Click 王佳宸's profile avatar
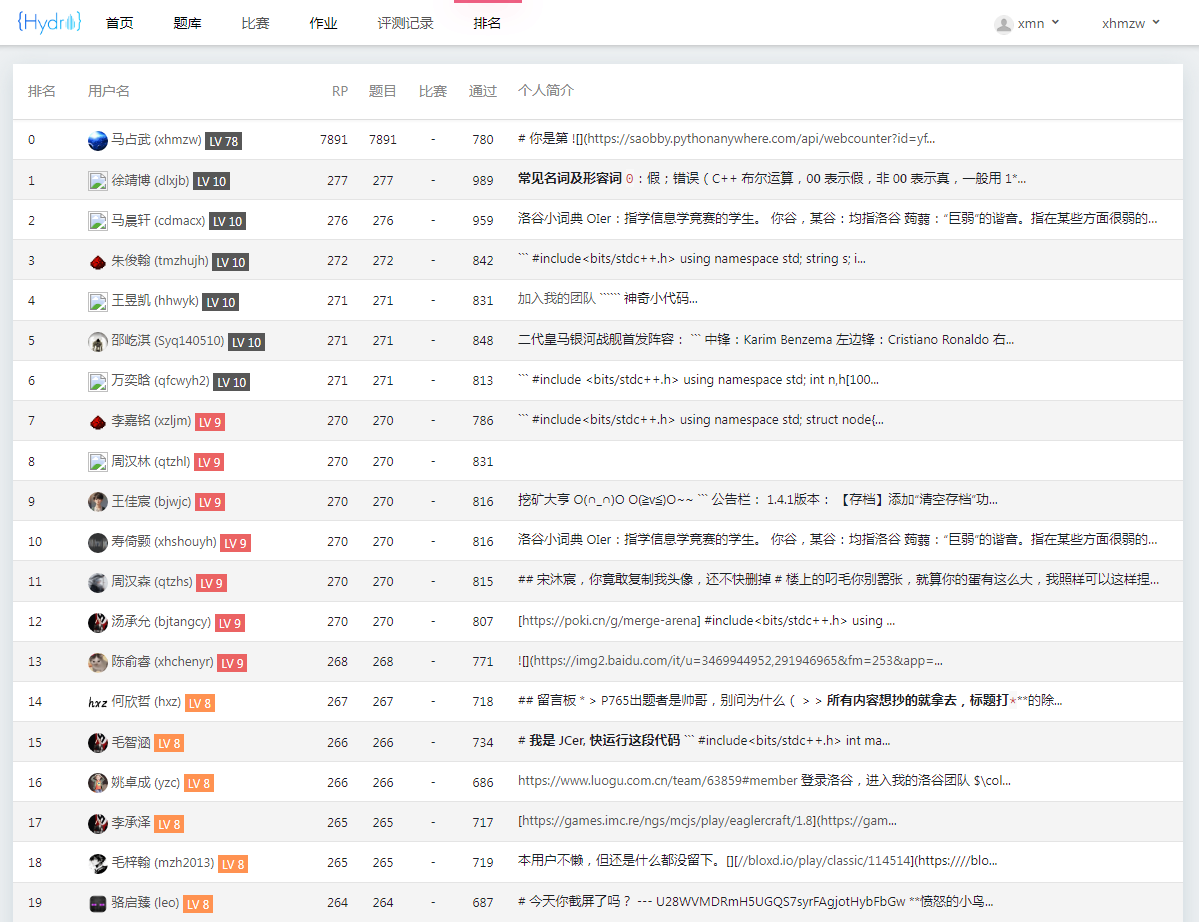 point(97,502)
